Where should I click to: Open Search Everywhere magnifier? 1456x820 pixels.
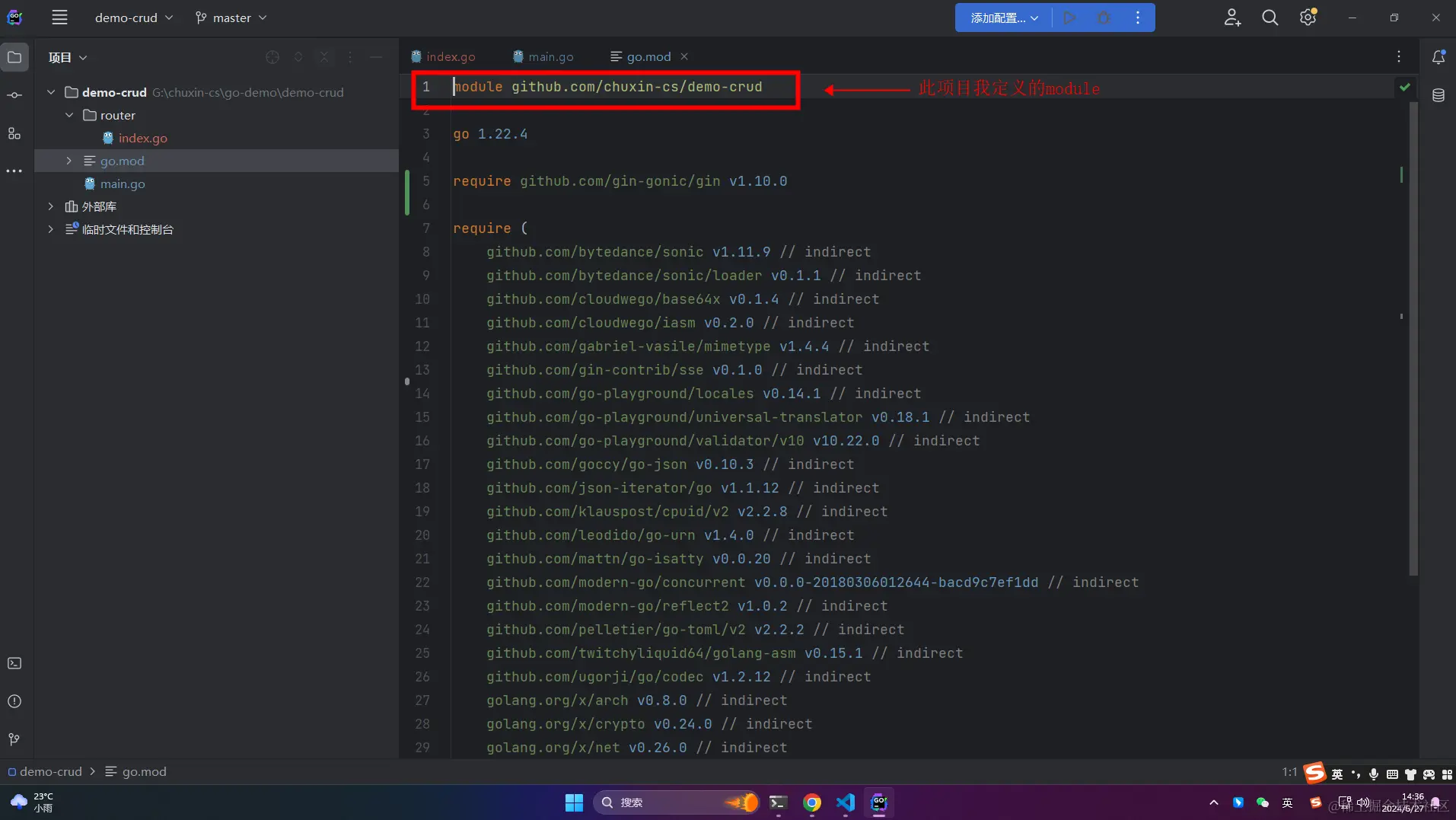point(1270,18)
